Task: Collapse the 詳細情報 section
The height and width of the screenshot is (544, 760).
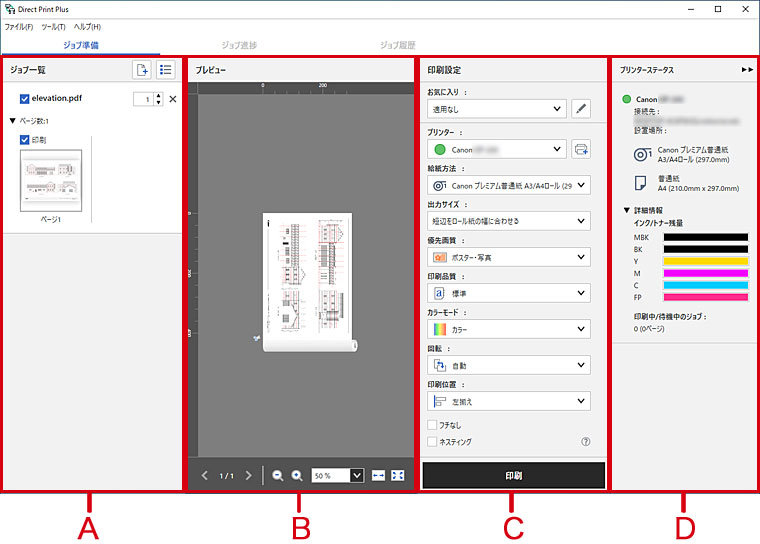Action: (x=626, y=211)
